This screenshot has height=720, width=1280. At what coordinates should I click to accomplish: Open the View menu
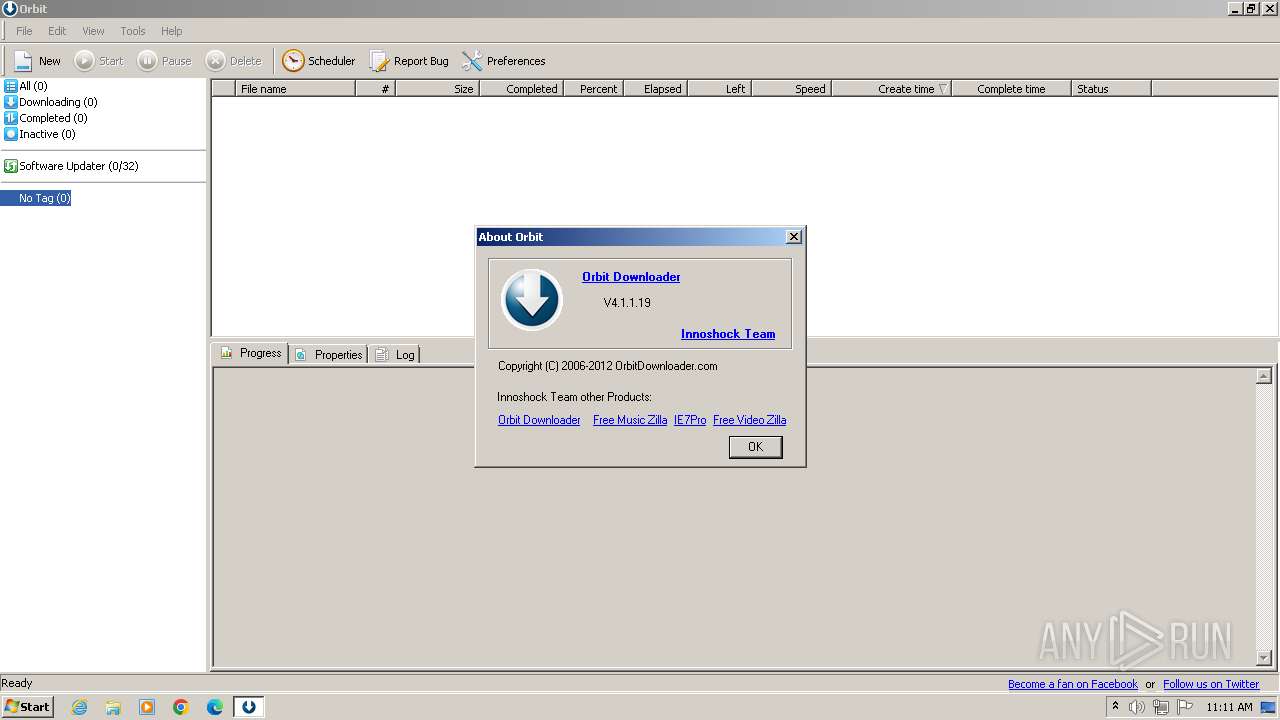click(93, 31)
